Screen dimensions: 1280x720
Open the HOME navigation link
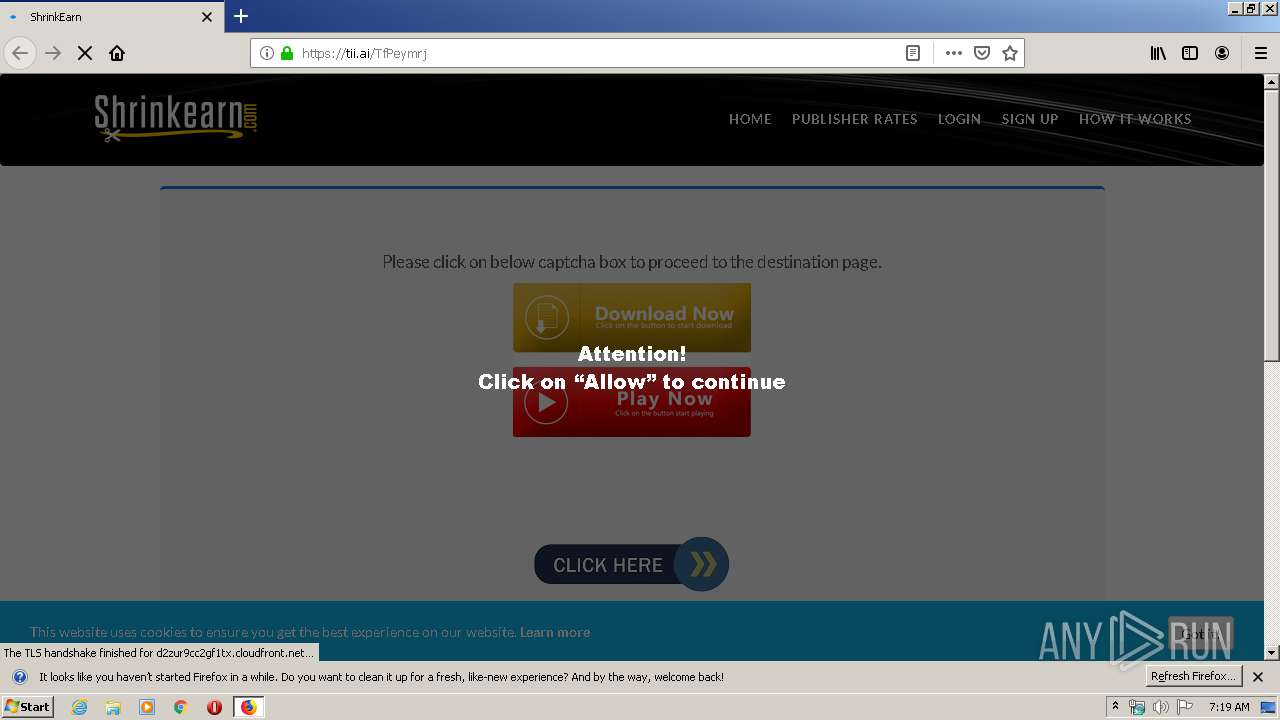(x=750, y=119)
